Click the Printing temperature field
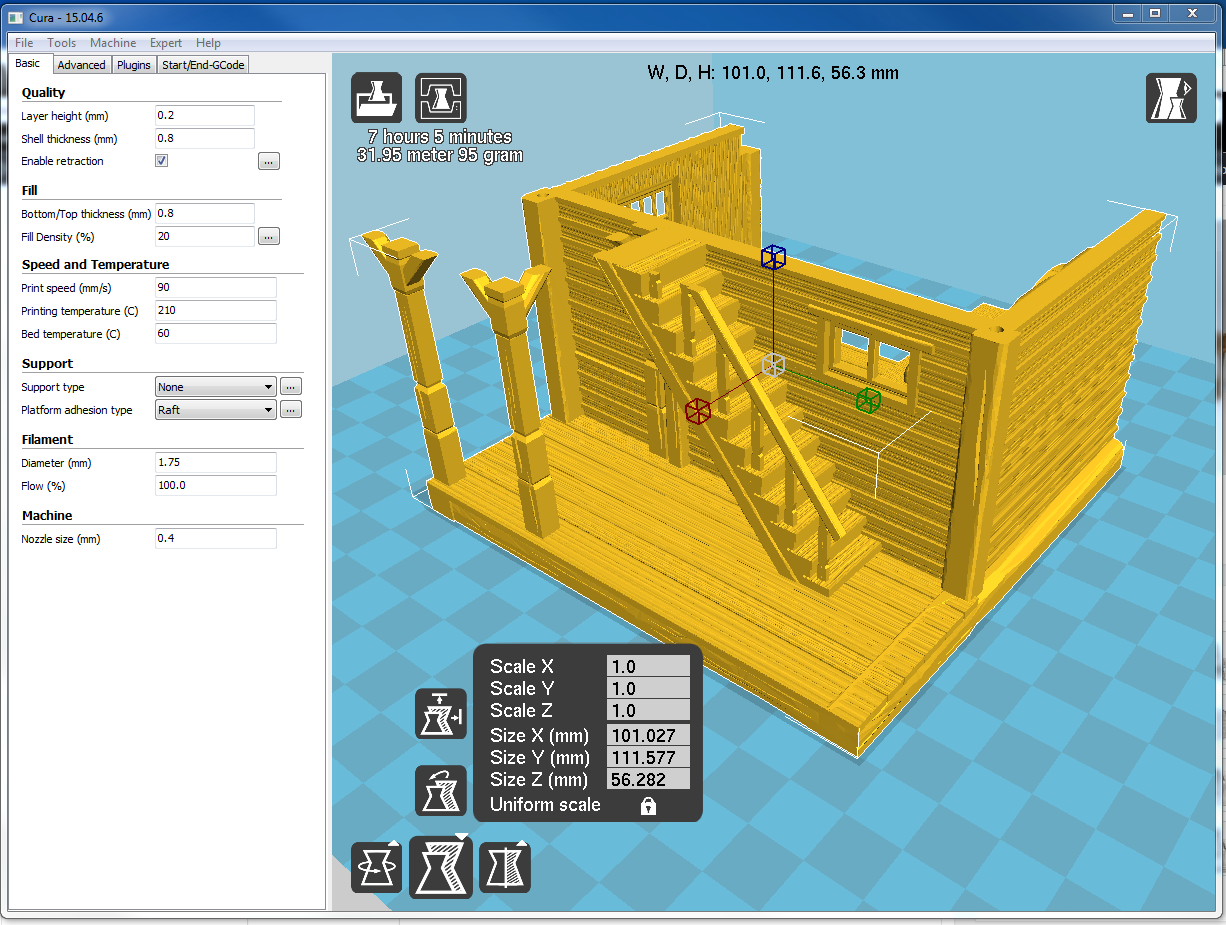 [216, 311]
